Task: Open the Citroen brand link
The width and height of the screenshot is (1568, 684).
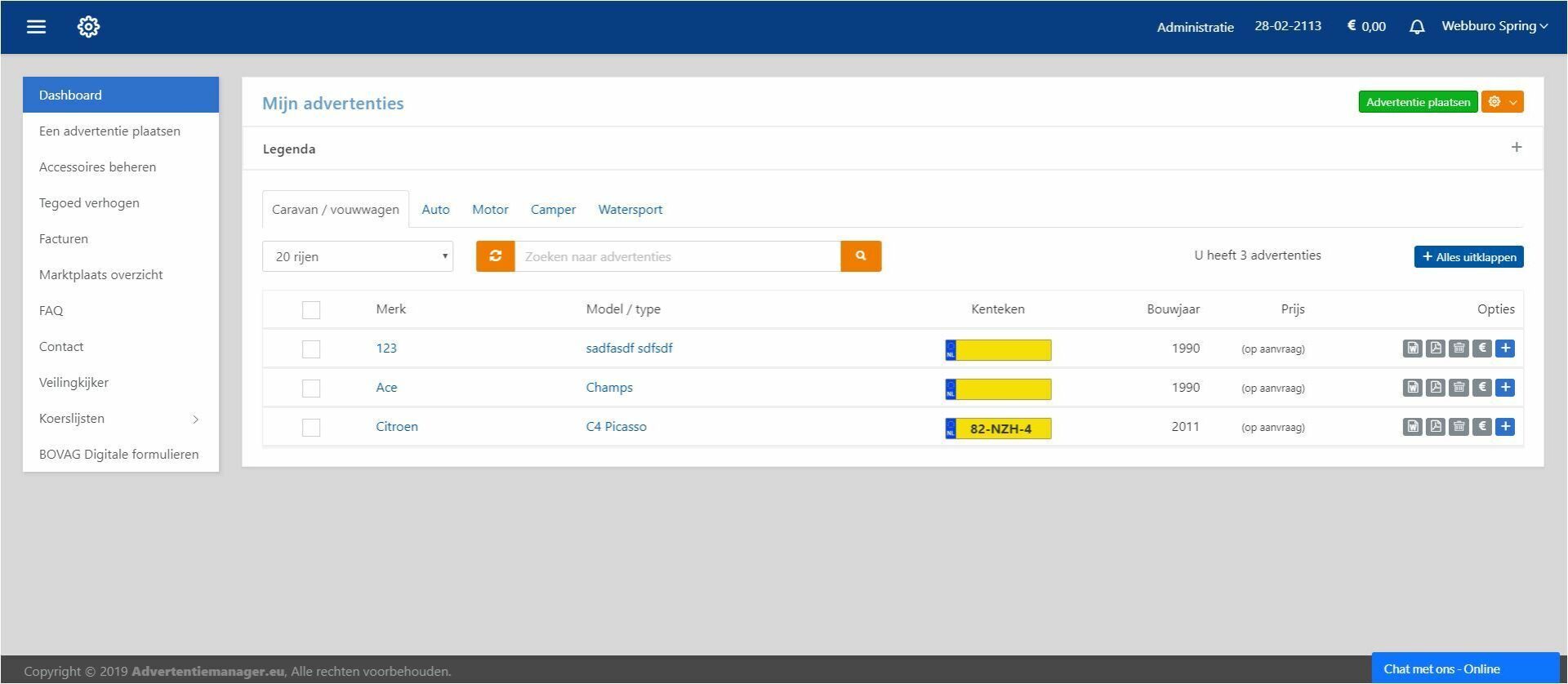Action: tap(397, 427)
